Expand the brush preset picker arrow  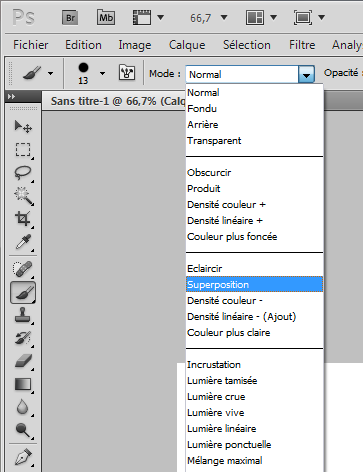(x=102, y=73)
